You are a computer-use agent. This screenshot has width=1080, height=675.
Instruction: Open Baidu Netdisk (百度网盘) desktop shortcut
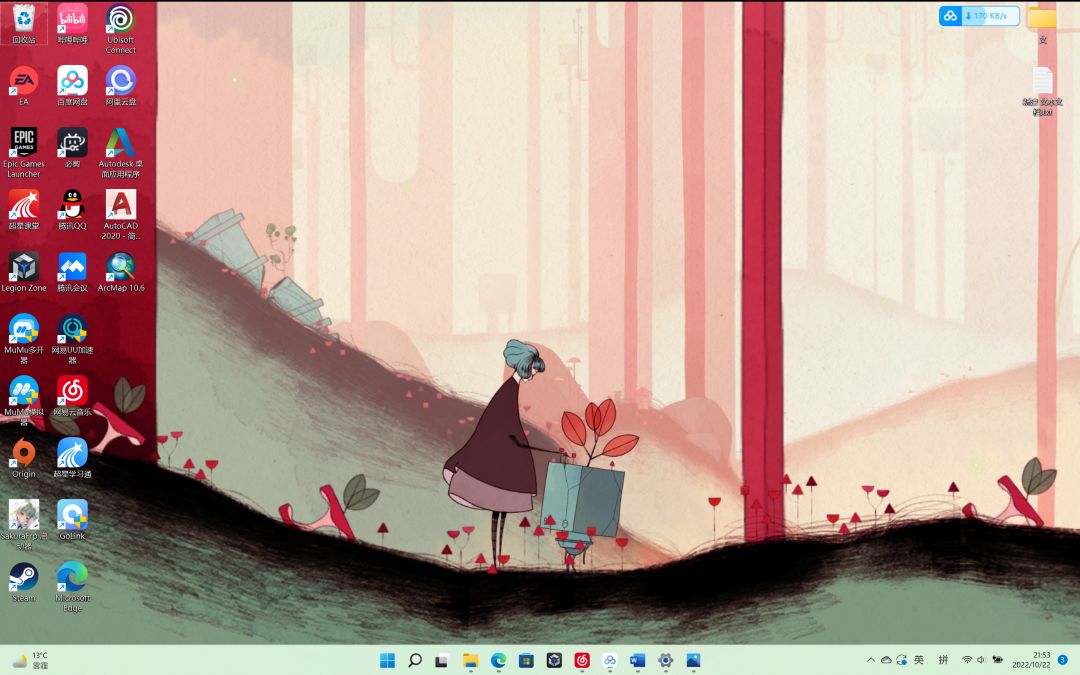point(72,85)
